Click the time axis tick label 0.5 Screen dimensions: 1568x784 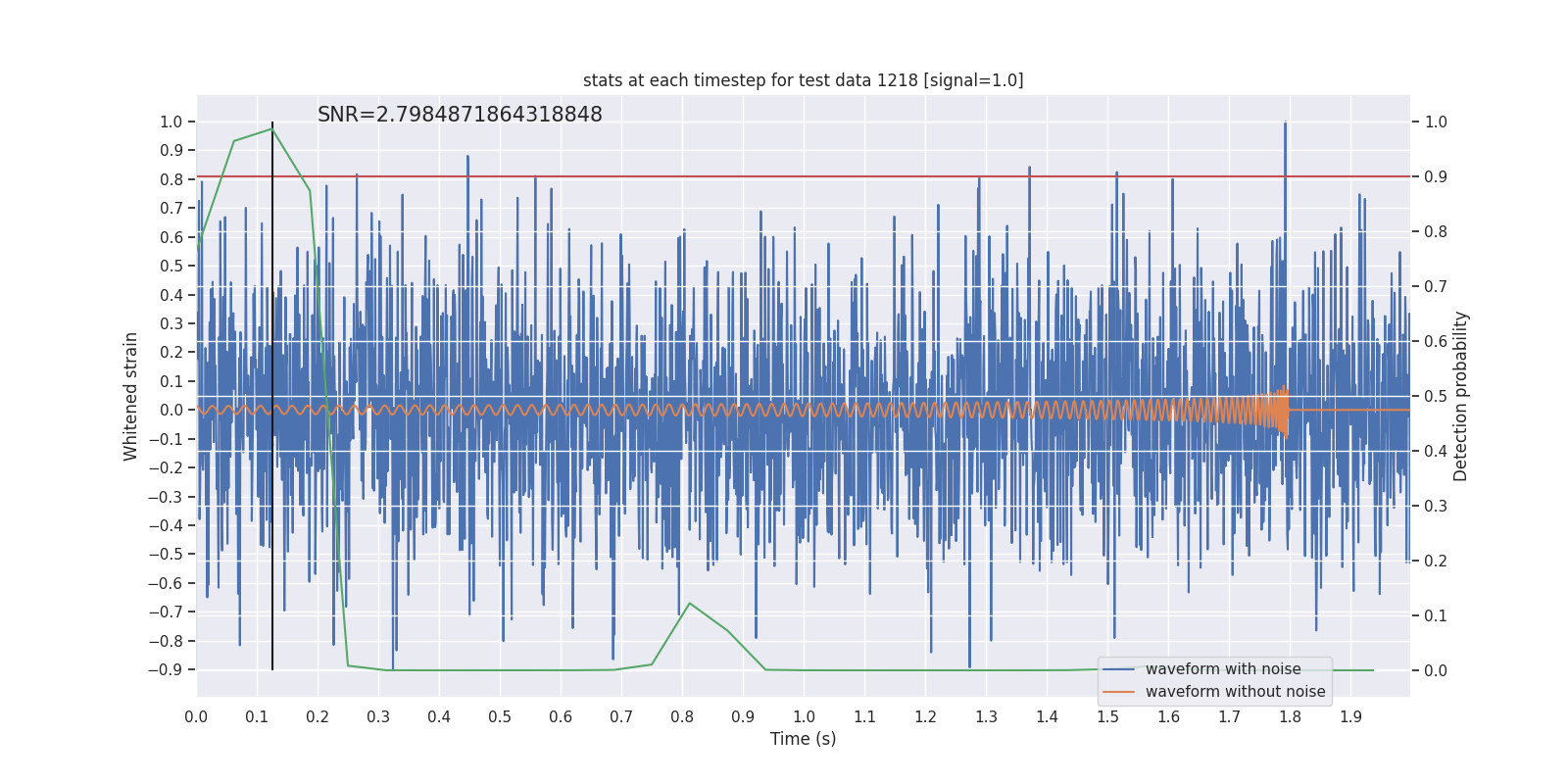click(x=500, y=717)
